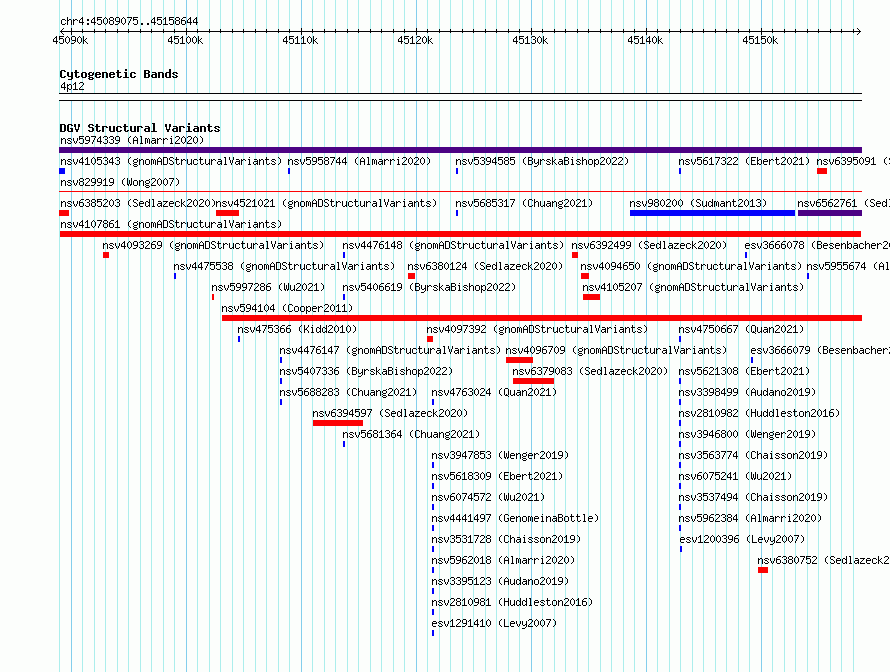This screenshot has height=672, width=890.
Task: Open nsv5394585 (ByrskaBishop2022) entry
Action: click(542, 161)
